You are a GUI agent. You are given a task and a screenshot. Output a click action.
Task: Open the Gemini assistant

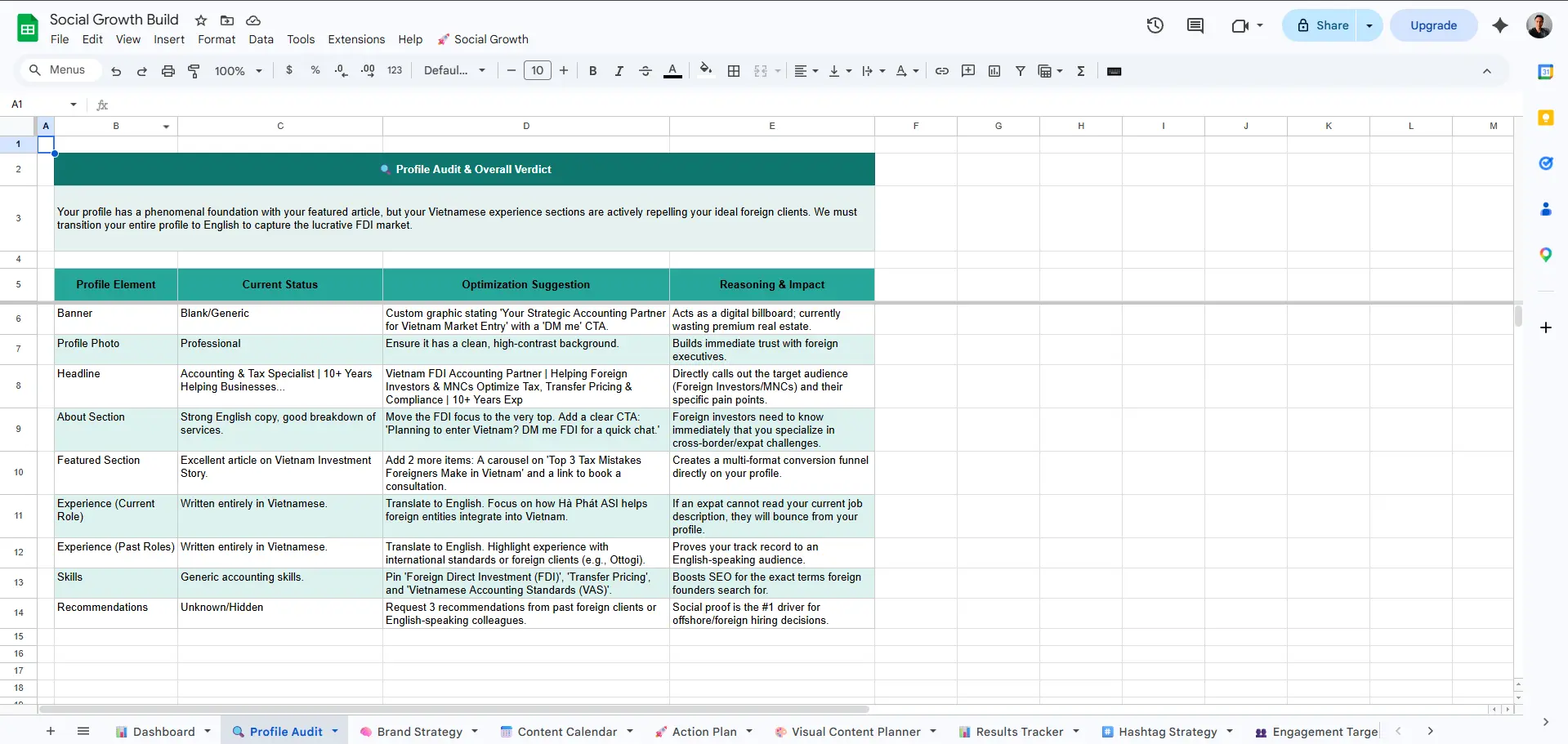point(1500,25)
